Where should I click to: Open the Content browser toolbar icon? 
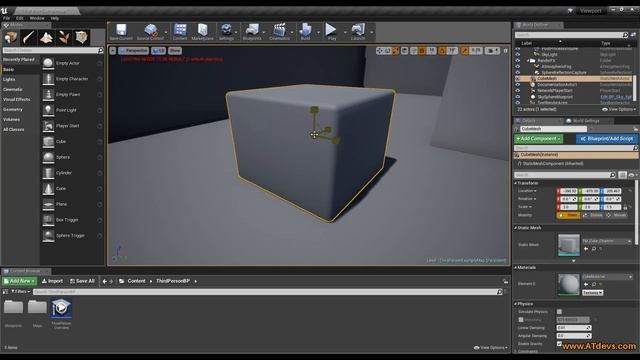pos(180,32)
